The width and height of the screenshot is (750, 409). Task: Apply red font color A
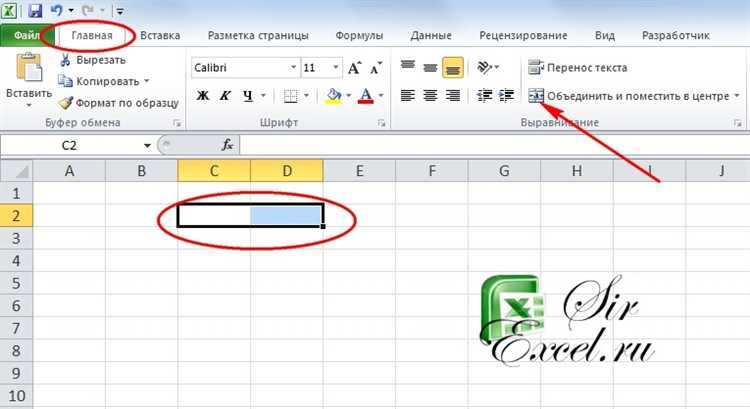click(366, 96)
